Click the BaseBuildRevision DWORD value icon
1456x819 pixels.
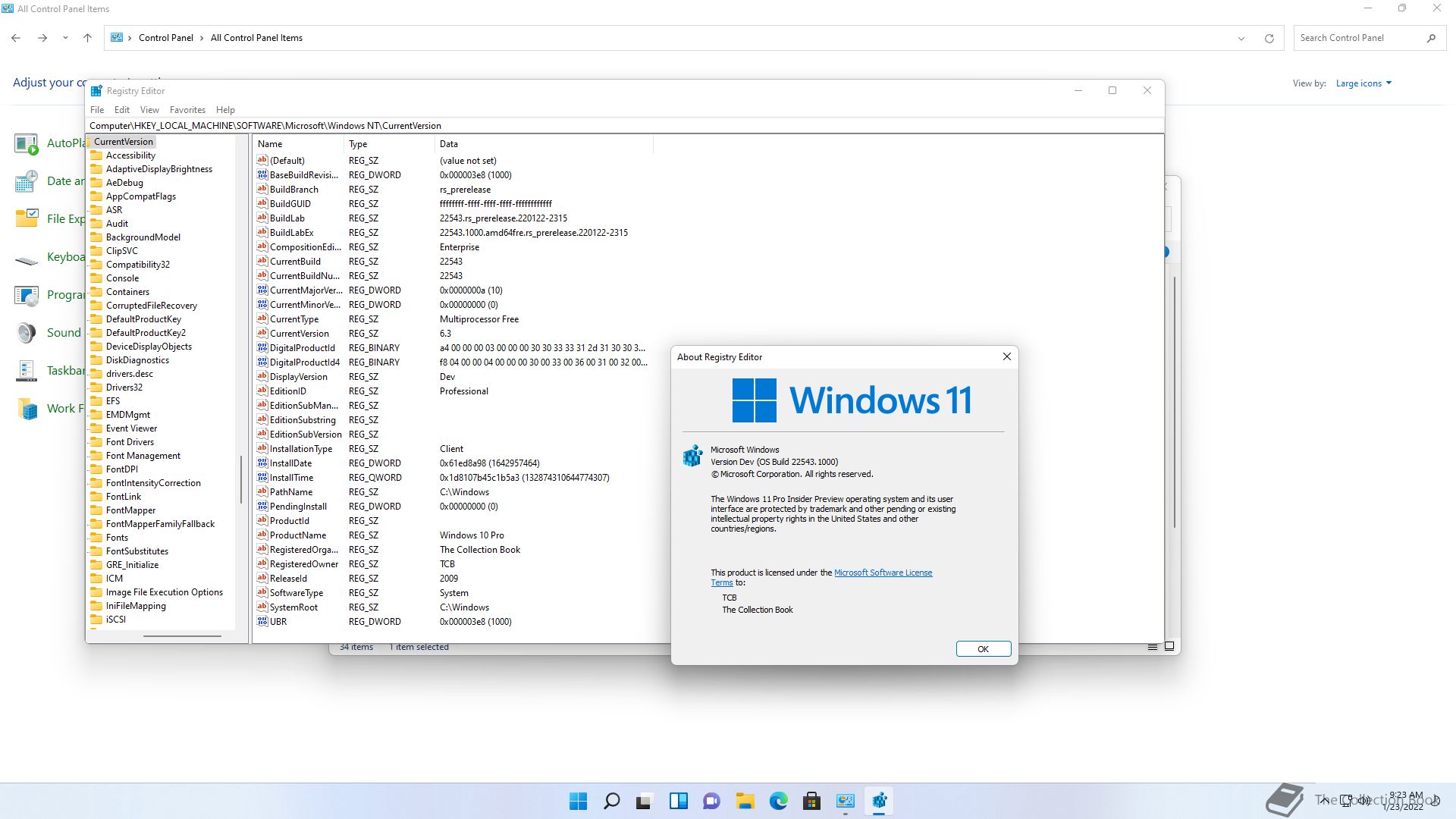click(262, 174)
